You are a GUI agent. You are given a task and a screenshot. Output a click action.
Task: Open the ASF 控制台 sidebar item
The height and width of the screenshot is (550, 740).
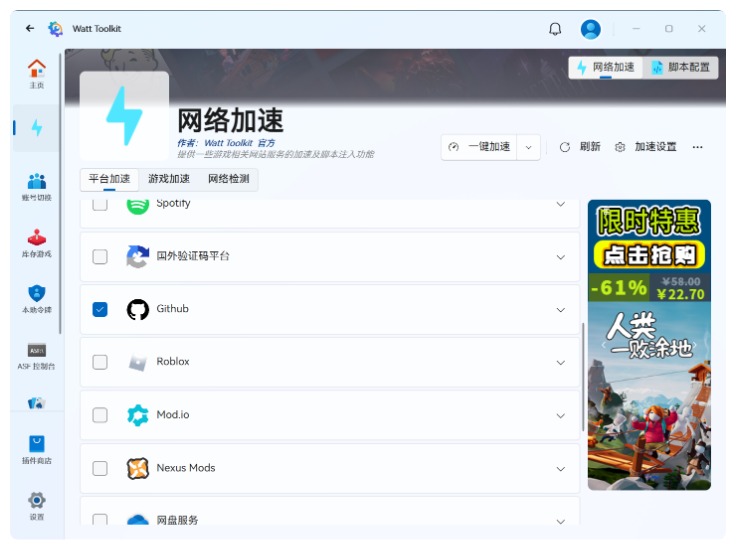click(x=37, y=355)
